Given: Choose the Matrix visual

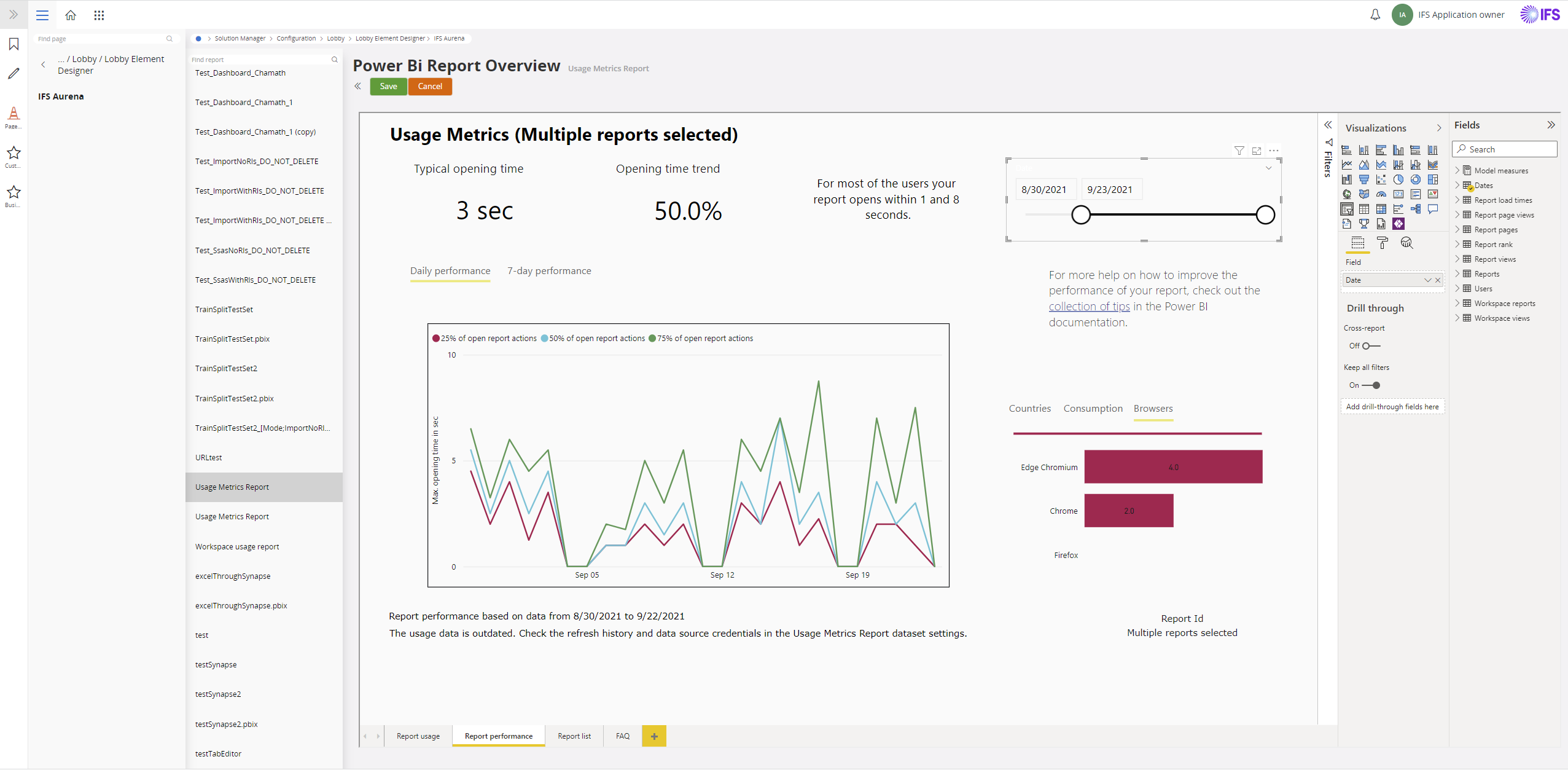Looking at the screenshot, I should coord(1381,209).
